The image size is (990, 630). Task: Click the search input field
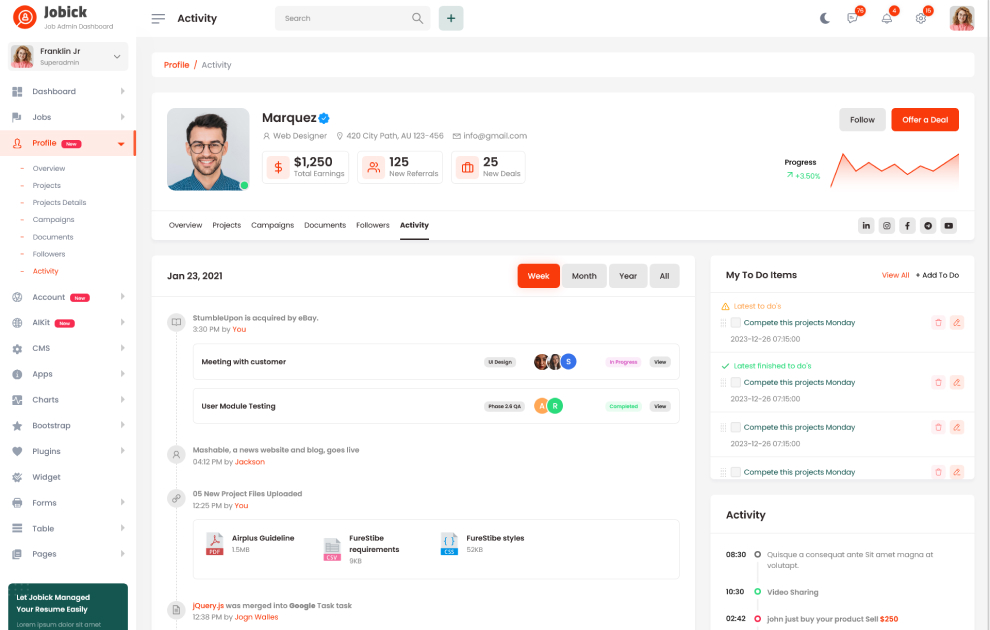345,18
